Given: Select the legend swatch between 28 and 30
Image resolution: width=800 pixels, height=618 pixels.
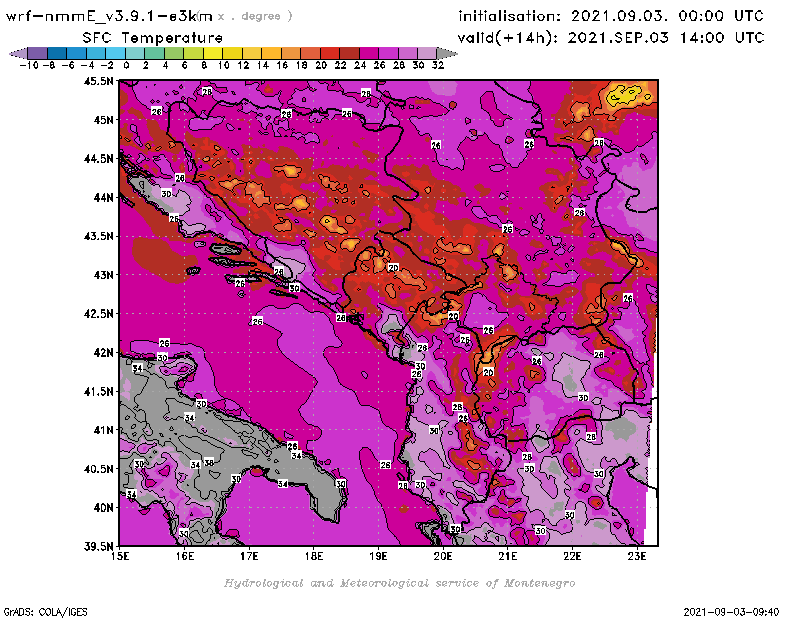Looking at the screenshot, I should pyautogui.click(x=408, y=53).
